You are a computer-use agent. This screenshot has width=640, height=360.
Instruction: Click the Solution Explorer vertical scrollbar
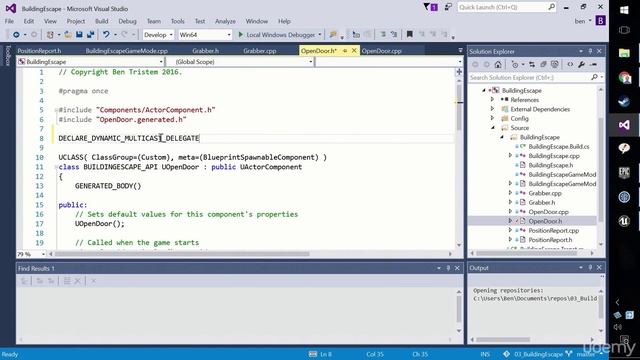pyautogui.click(x=600, y=169)
